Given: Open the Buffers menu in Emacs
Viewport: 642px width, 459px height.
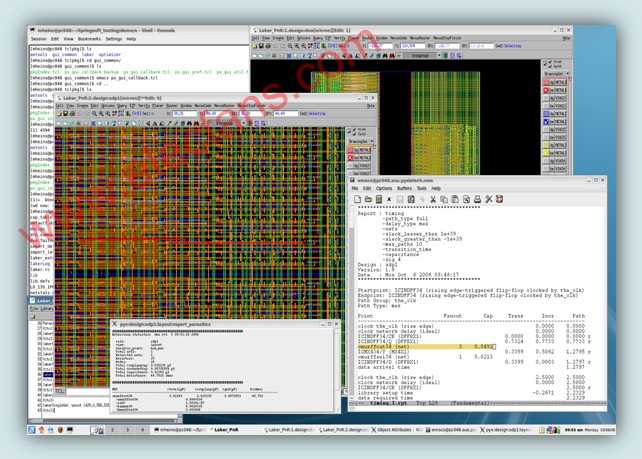Looking at the screenshot, I should click(404, 188).
